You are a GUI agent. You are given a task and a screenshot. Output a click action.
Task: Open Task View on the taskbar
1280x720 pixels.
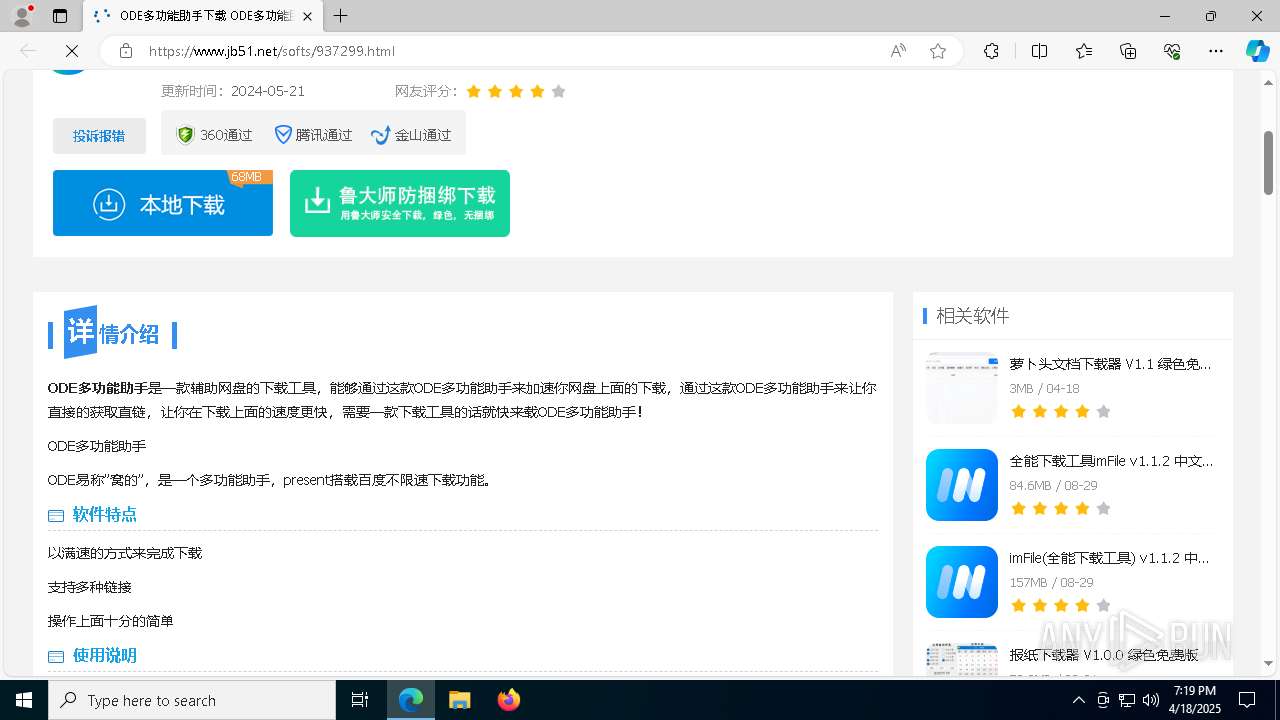point(360,700)
